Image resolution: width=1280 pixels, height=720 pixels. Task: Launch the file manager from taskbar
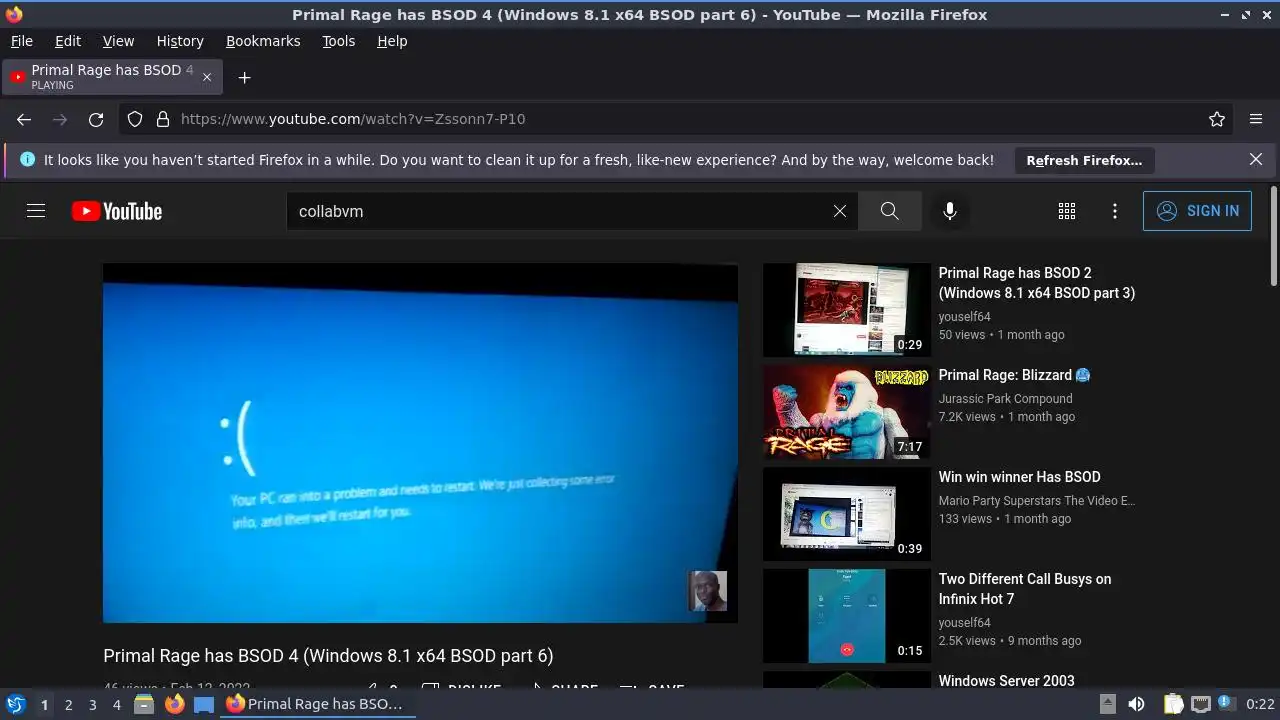pos(144,704)
